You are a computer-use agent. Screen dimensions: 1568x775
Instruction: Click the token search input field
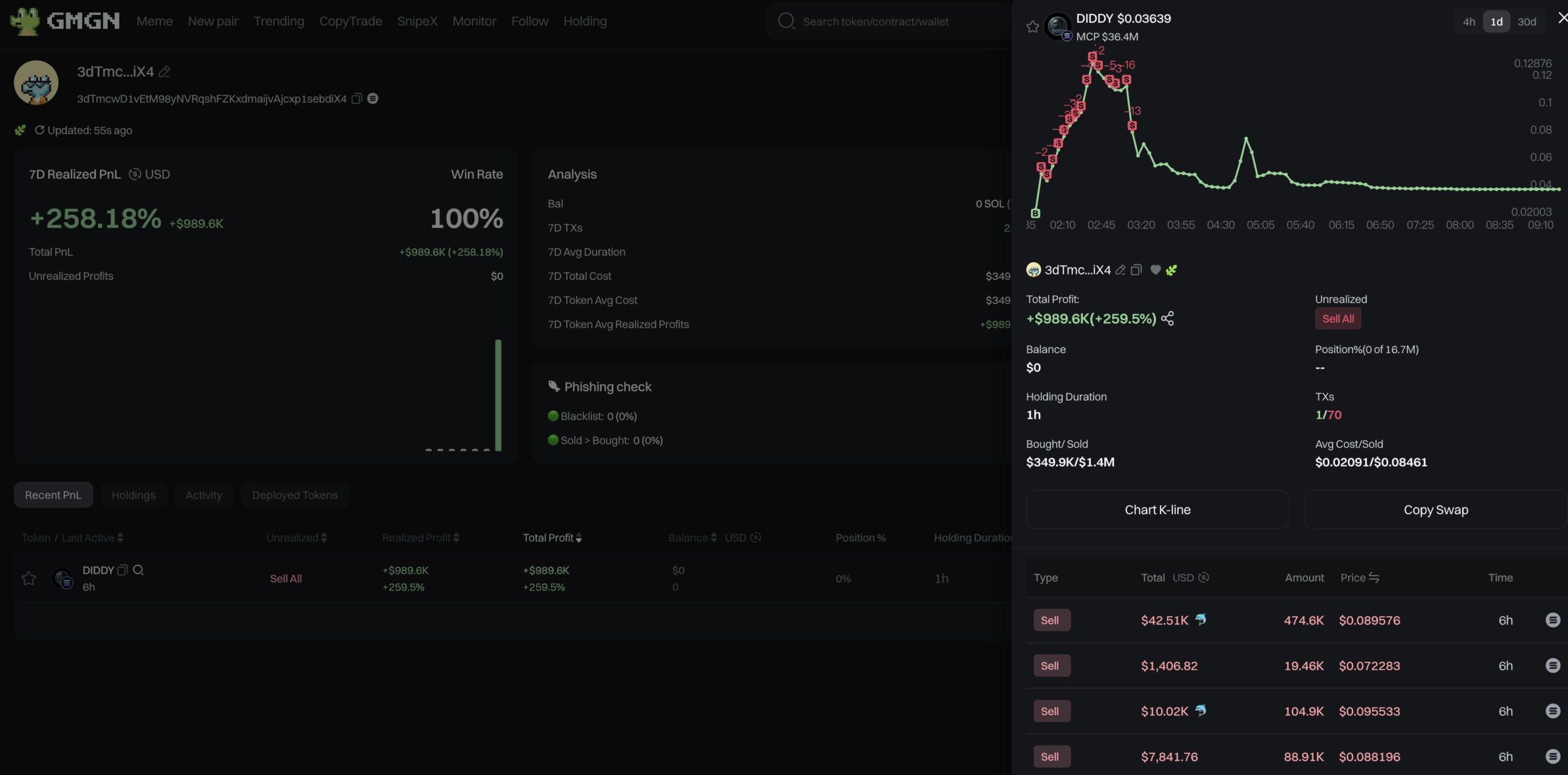pos(876,21)
